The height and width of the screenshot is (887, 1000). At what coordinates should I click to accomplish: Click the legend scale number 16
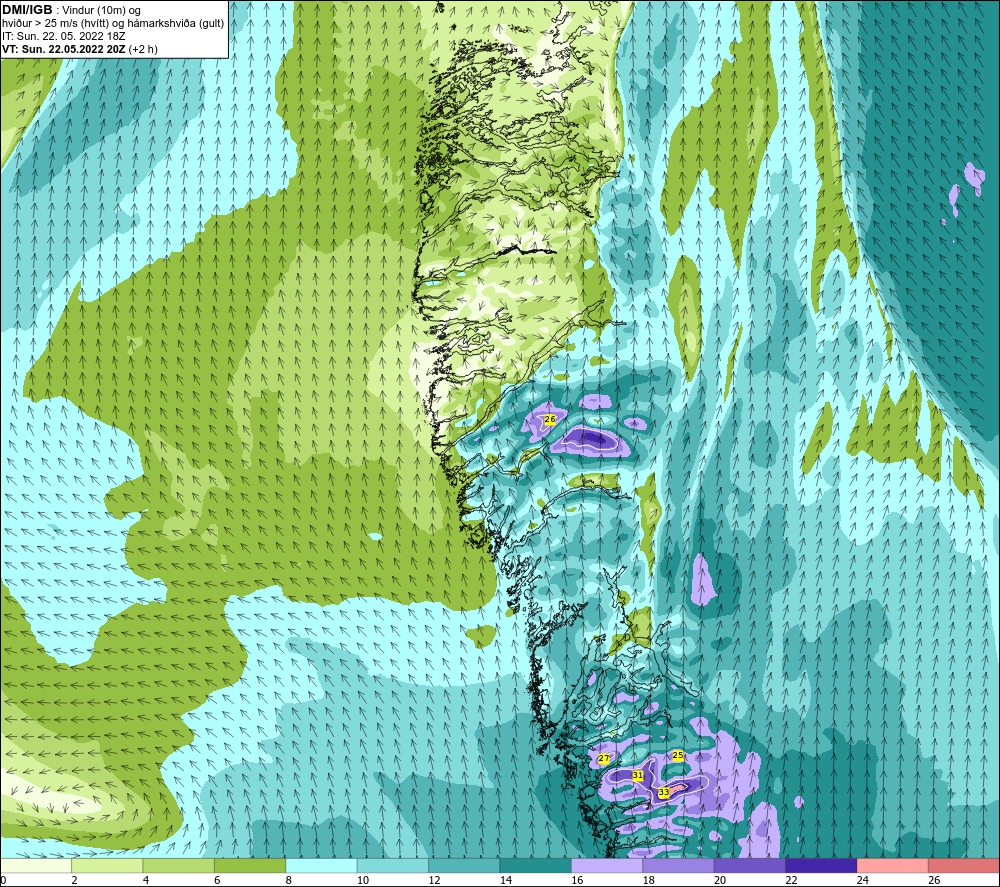point(577,881)
